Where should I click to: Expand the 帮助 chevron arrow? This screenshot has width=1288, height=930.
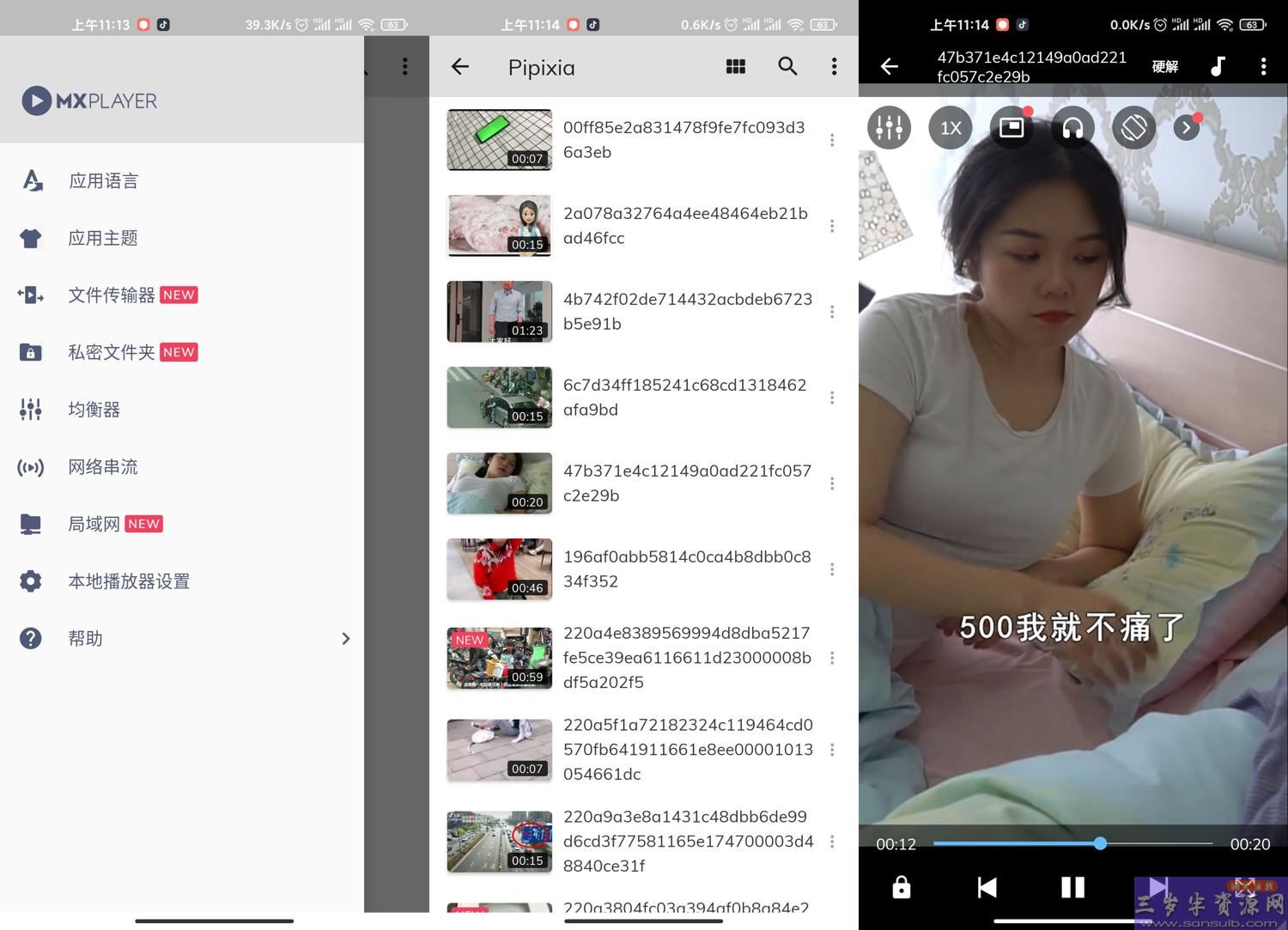tap(345, 638)
